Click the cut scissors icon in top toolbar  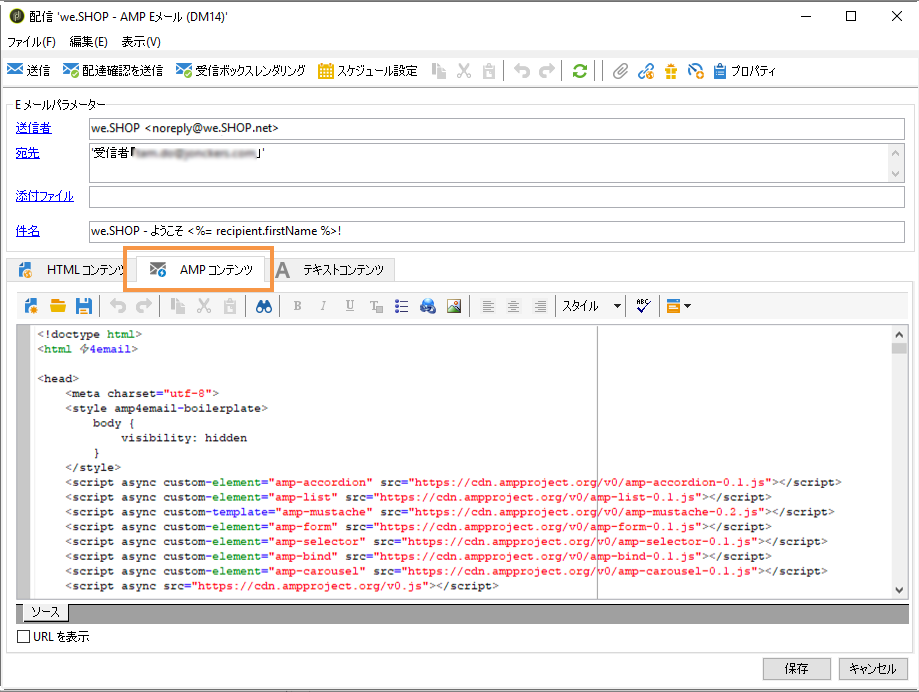coord(464,71)
